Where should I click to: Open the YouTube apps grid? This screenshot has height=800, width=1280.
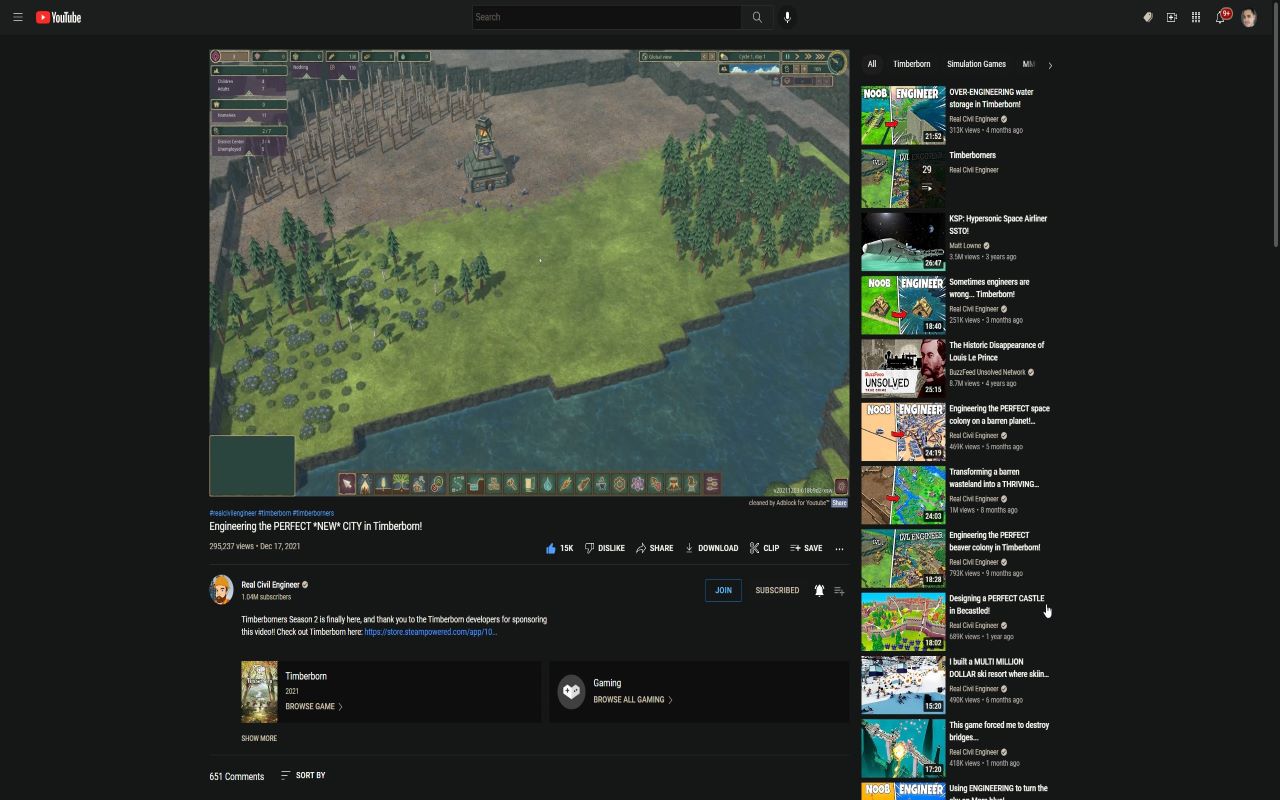(1196, 17)
